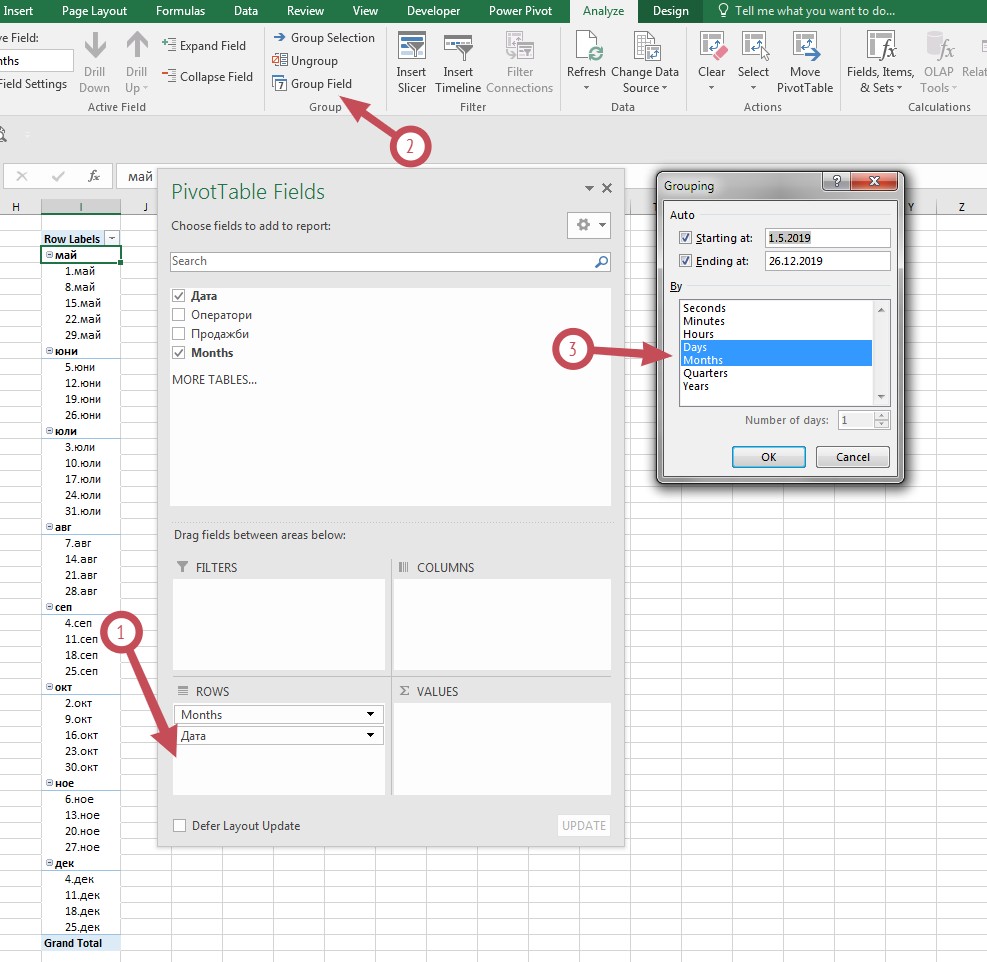Click Tell me what you want to do

coord(807,11)
